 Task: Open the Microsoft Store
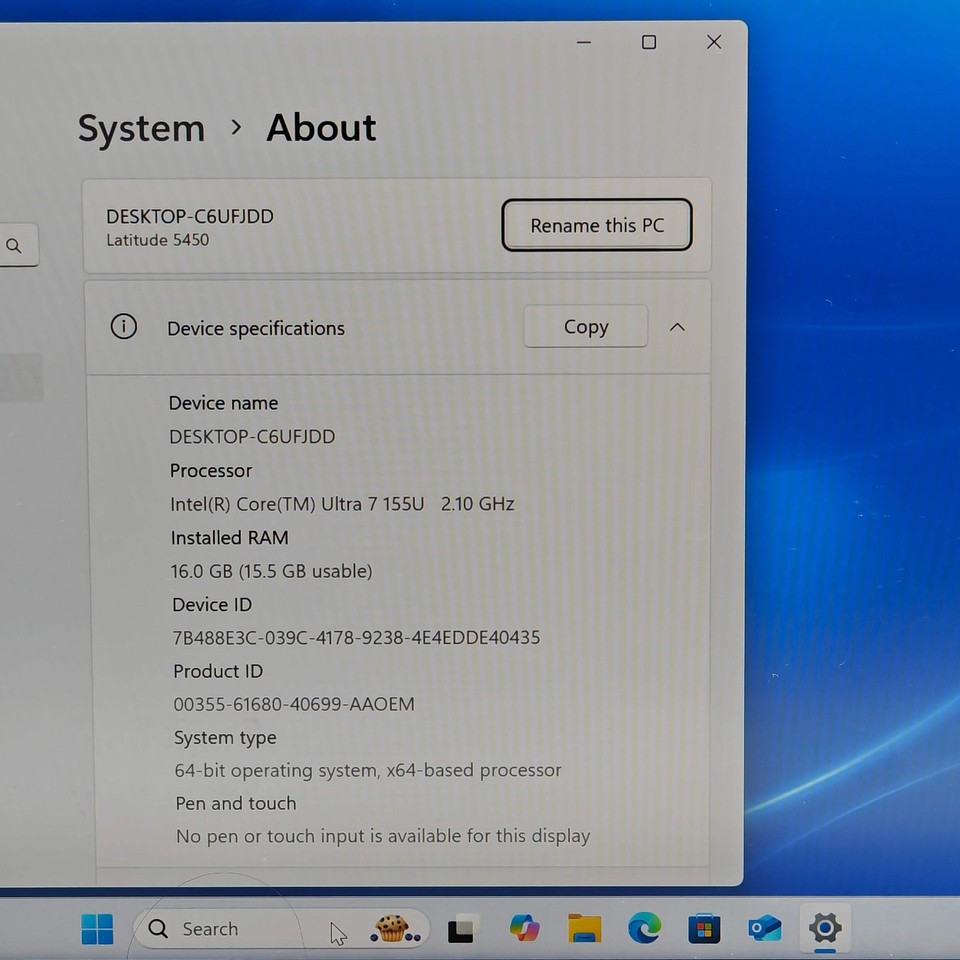704,929
